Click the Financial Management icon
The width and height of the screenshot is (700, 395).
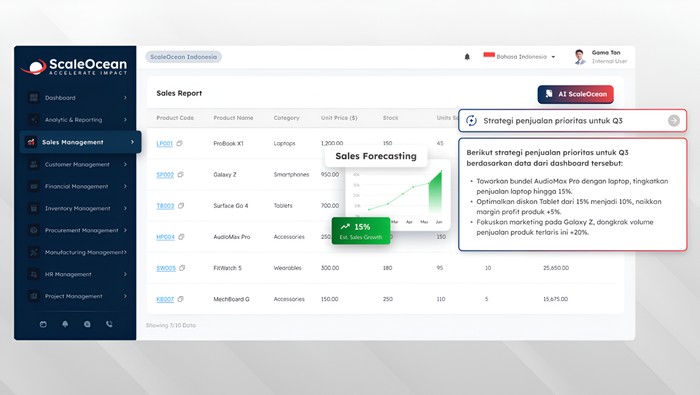33,186
